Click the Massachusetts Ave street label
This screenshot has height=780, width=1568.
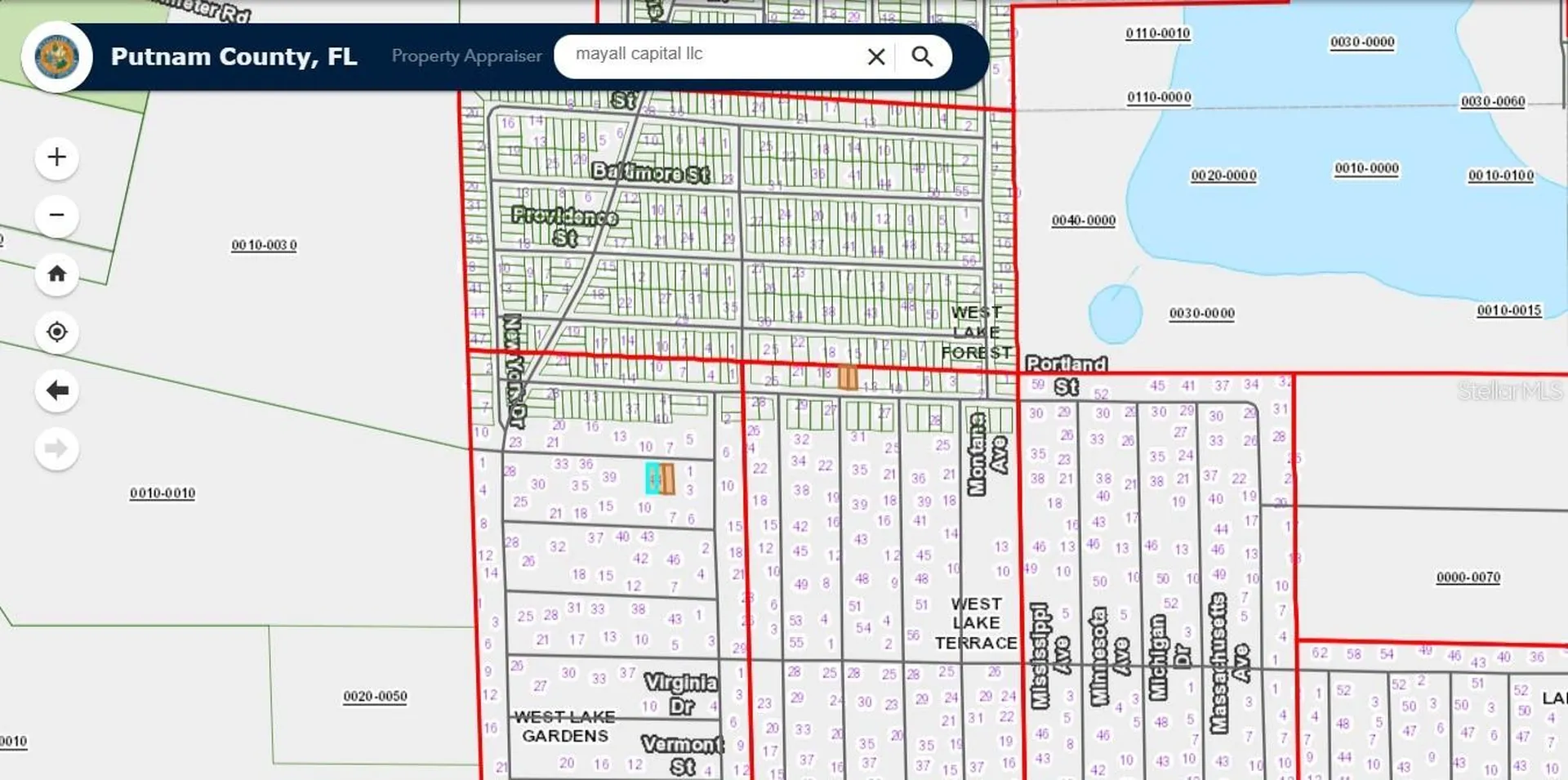[x=1230, y=663]
